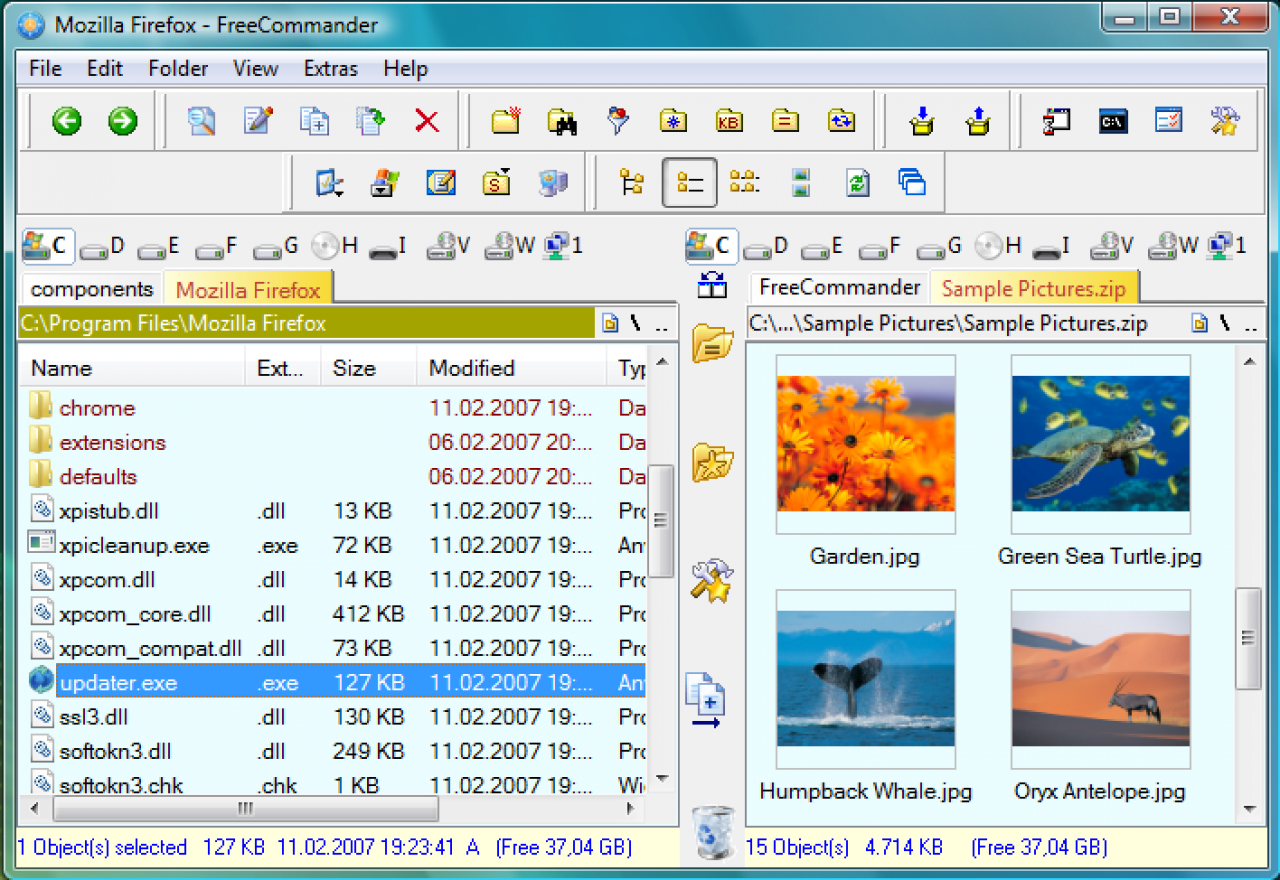The width and height of the screenshot is (1280, 880).
Task: Toggle the details list view button
Action: click(x=689, y=182)
